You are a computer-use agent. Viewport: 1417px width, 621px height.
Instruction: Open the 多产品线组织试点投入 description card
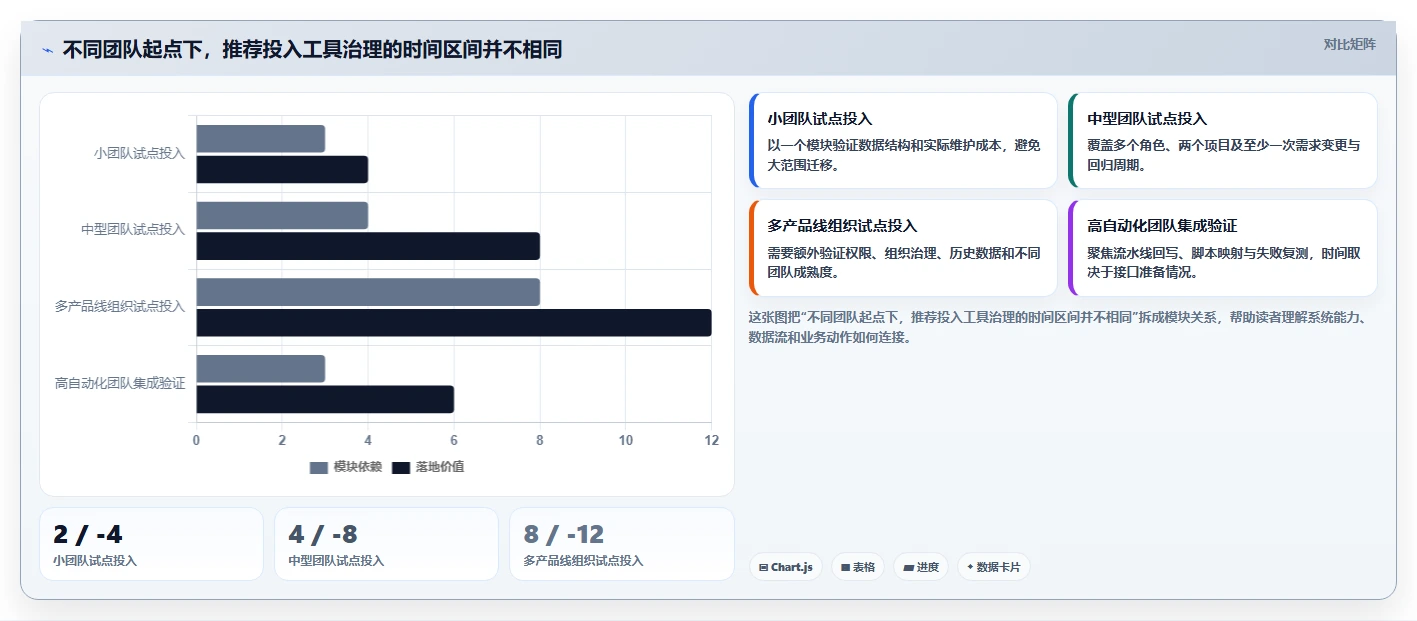[x=903, y=248]
